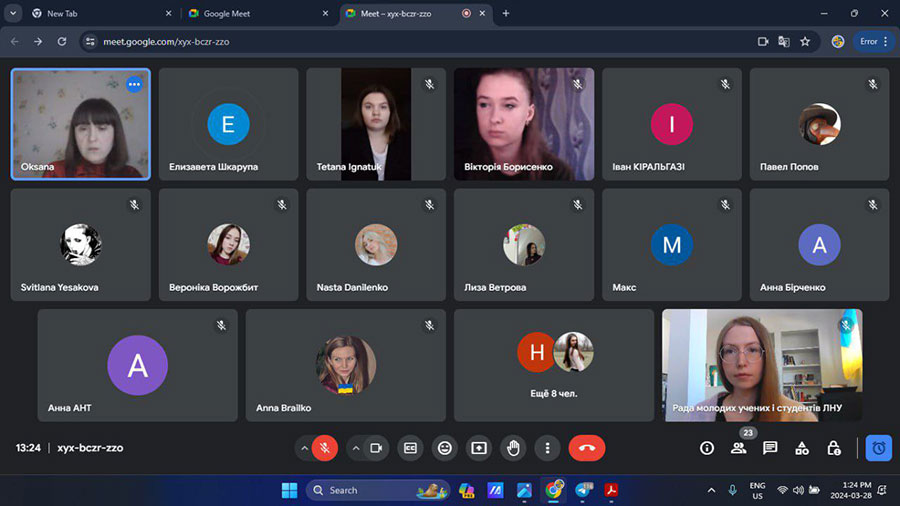Go back in the browser

15,41
